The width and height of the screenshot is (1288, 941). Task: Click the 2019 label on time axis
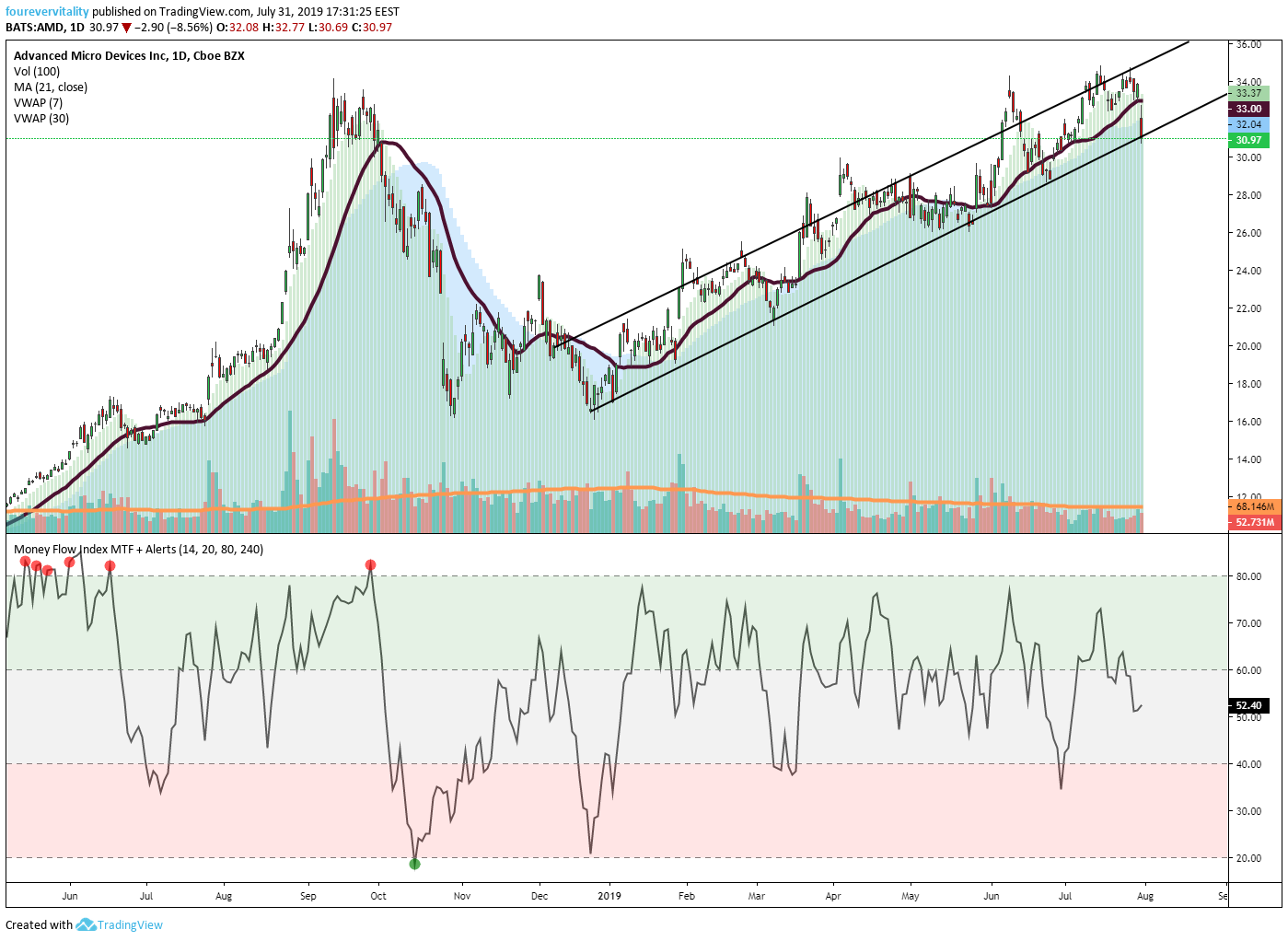click(609, 896)
